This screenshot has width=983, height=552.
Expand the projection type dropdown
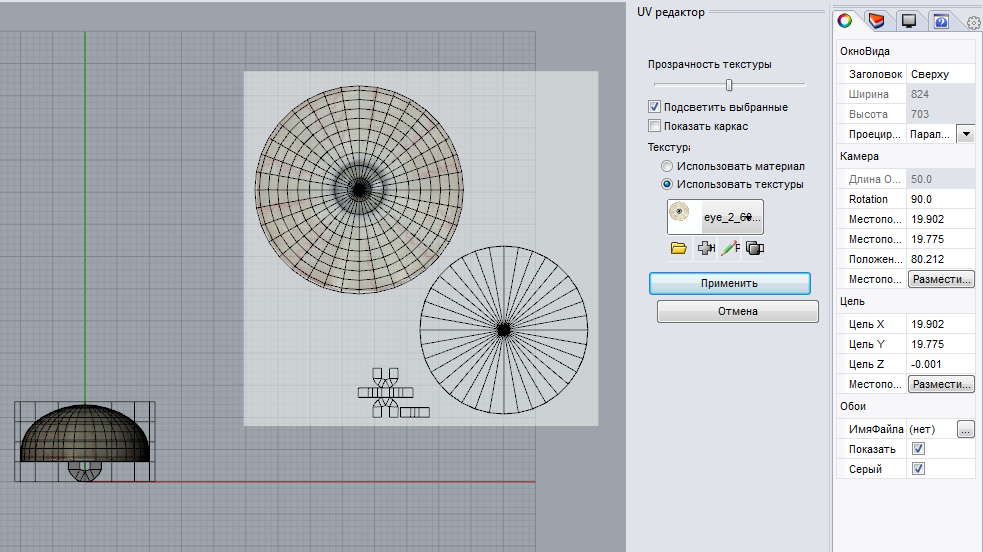pyautogui.click(x=966, y=134)
